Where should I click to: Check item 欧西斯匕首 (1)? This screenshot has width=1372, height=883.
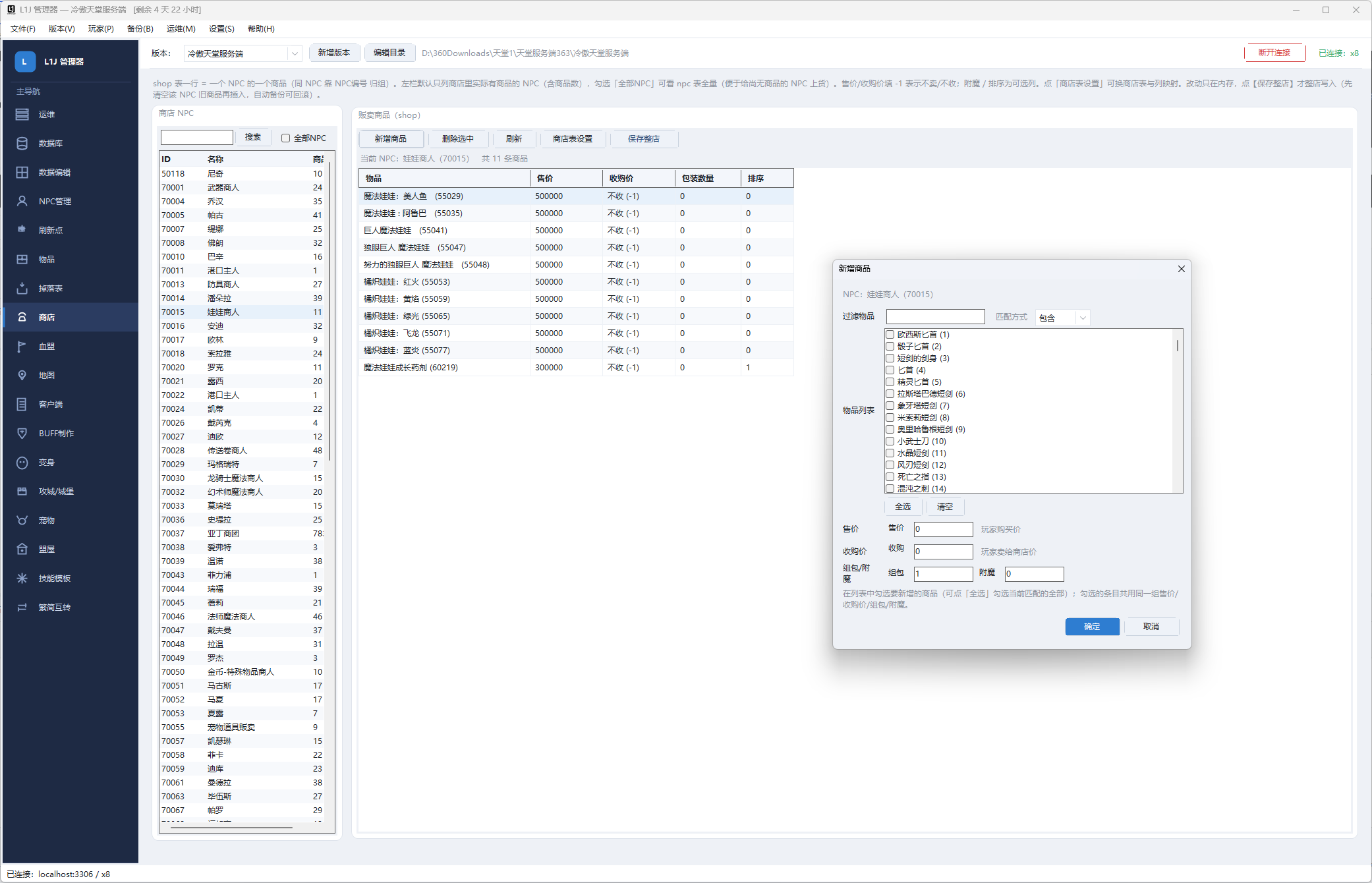(890, 334)
